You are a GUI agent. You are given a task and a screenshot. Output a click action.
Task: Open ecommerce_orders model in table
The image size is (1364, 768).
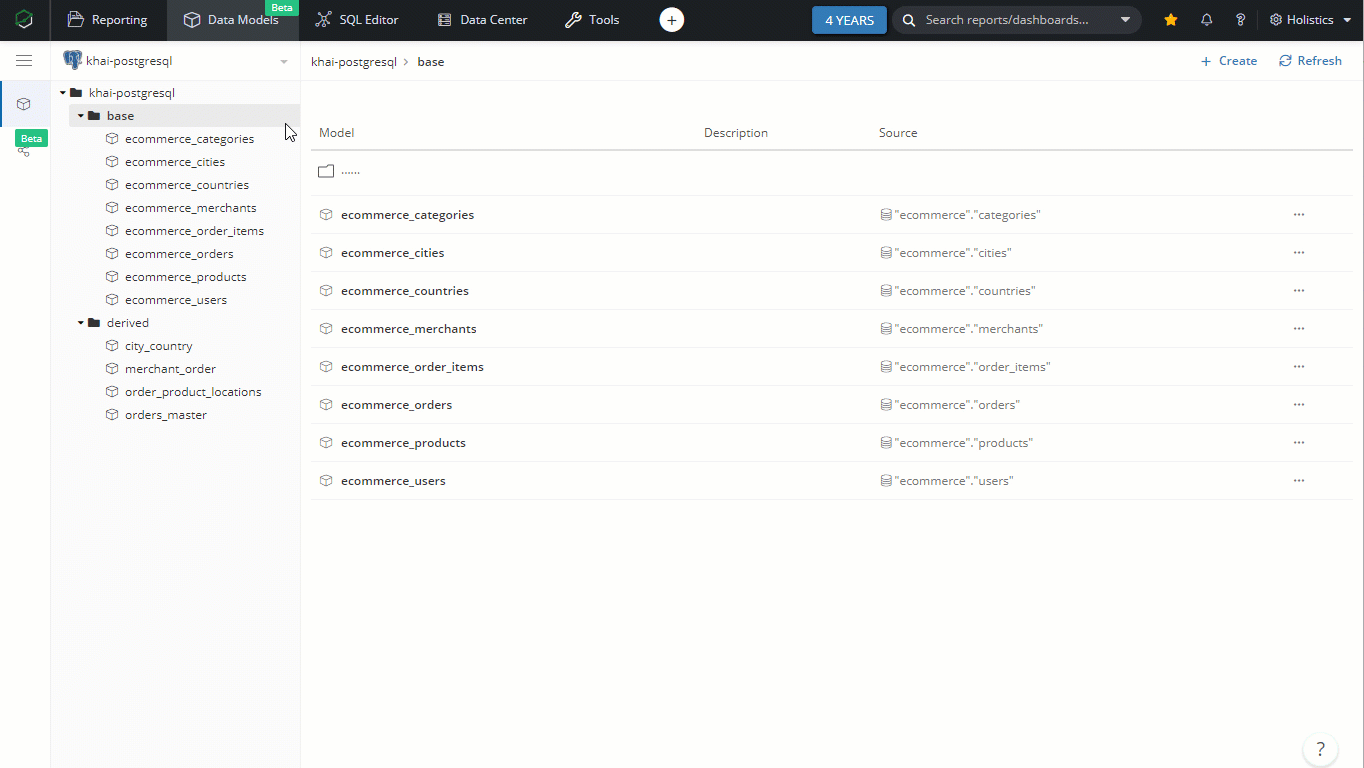[x=396, y=405]
